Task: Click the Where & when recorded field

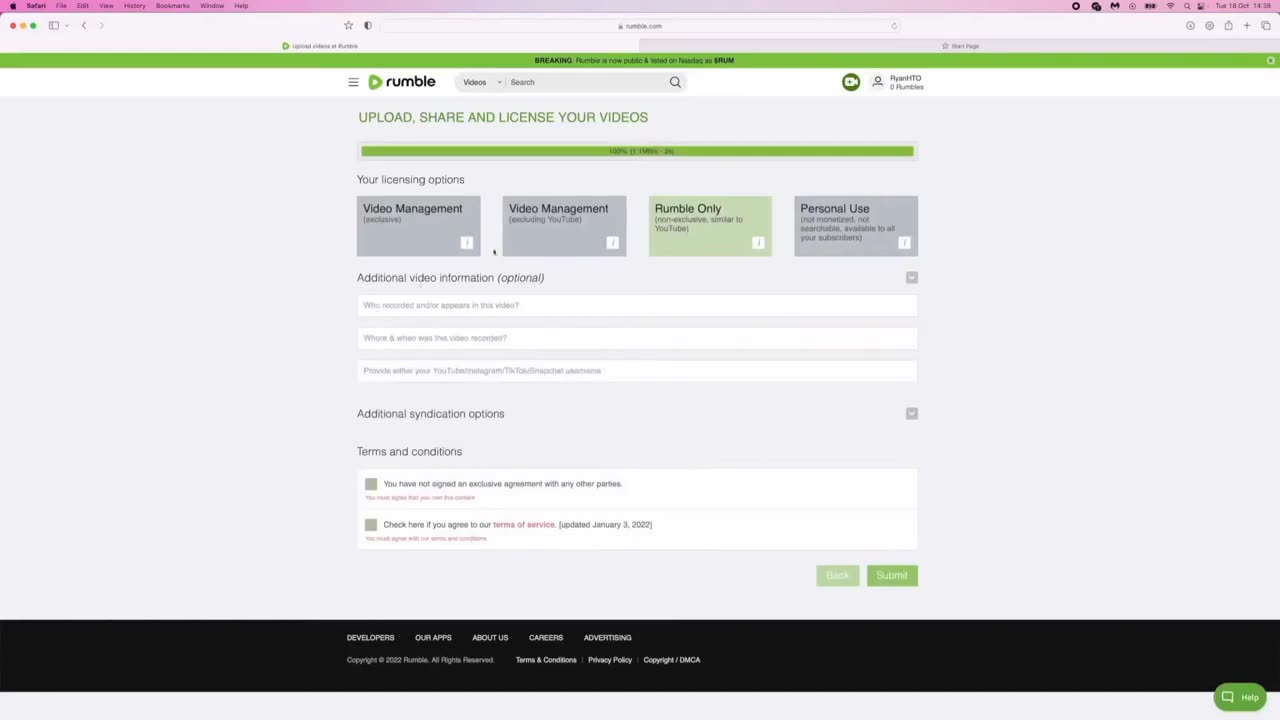Action: pyautogui.click(x=637, y=338)
